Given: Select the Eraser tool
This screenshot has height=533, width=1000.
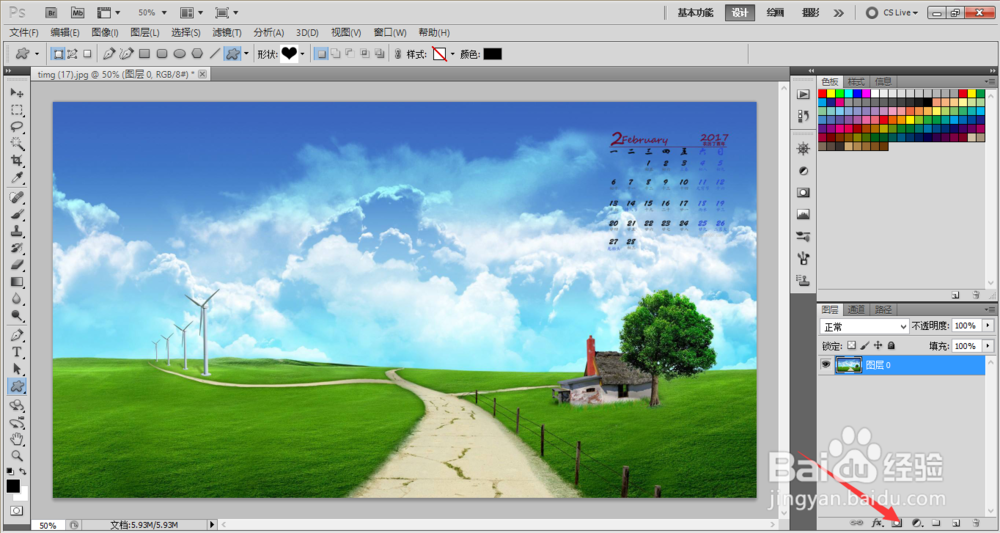Looking at the screenshot, I should [17, 265].
